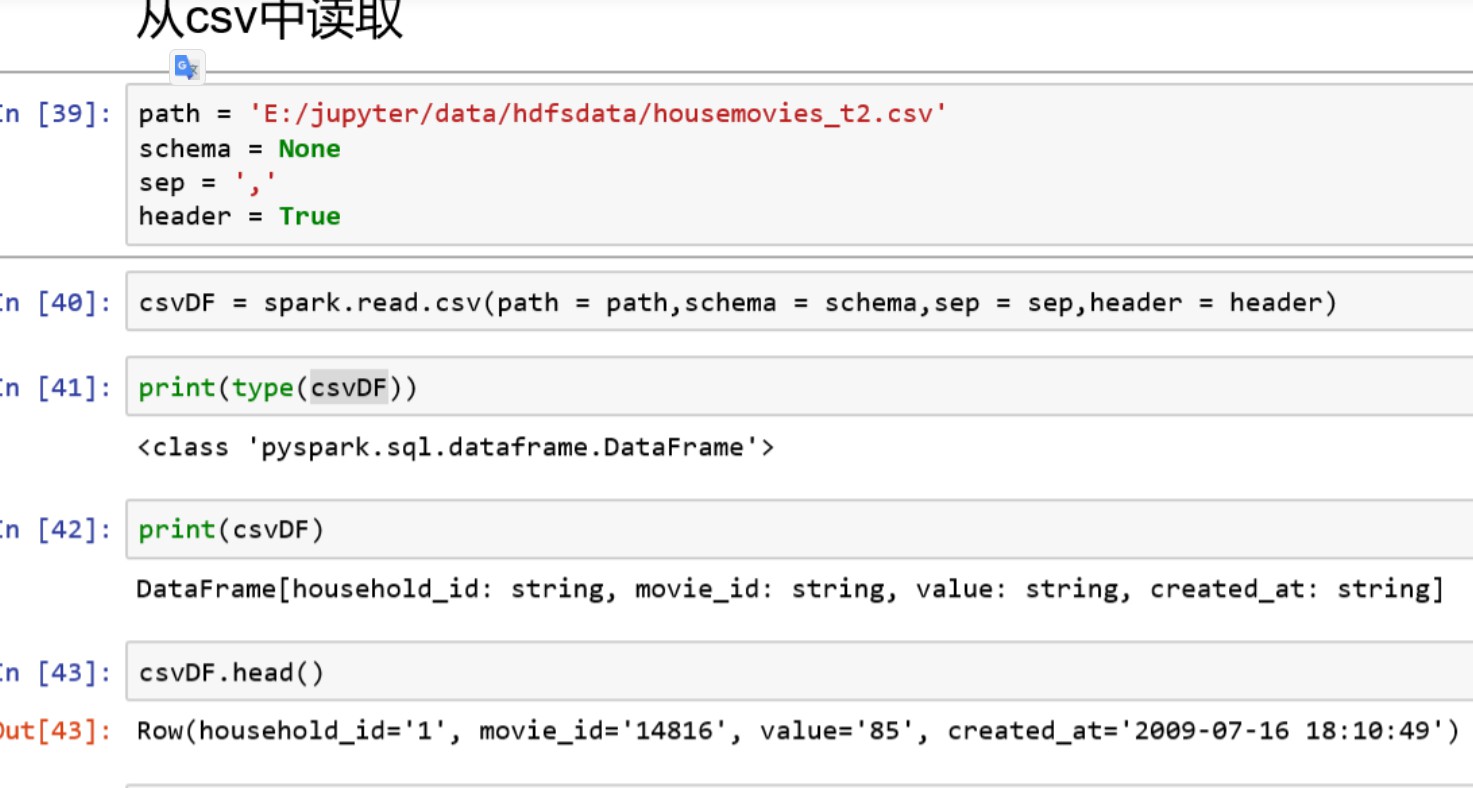The width and height of the screenshot is (1473, 788).
Task: Click the print(csvDF) code cell
Action: 232,530
